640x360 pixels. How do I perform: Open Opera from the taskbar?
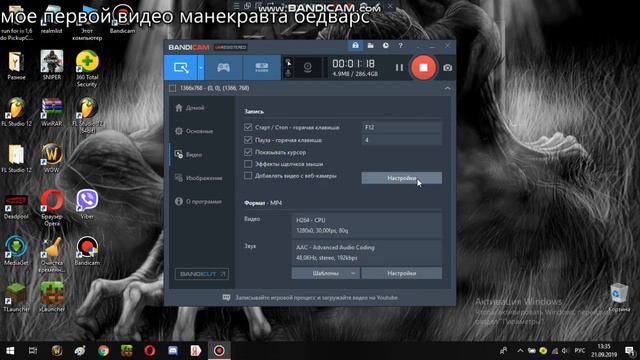[150, 351]
